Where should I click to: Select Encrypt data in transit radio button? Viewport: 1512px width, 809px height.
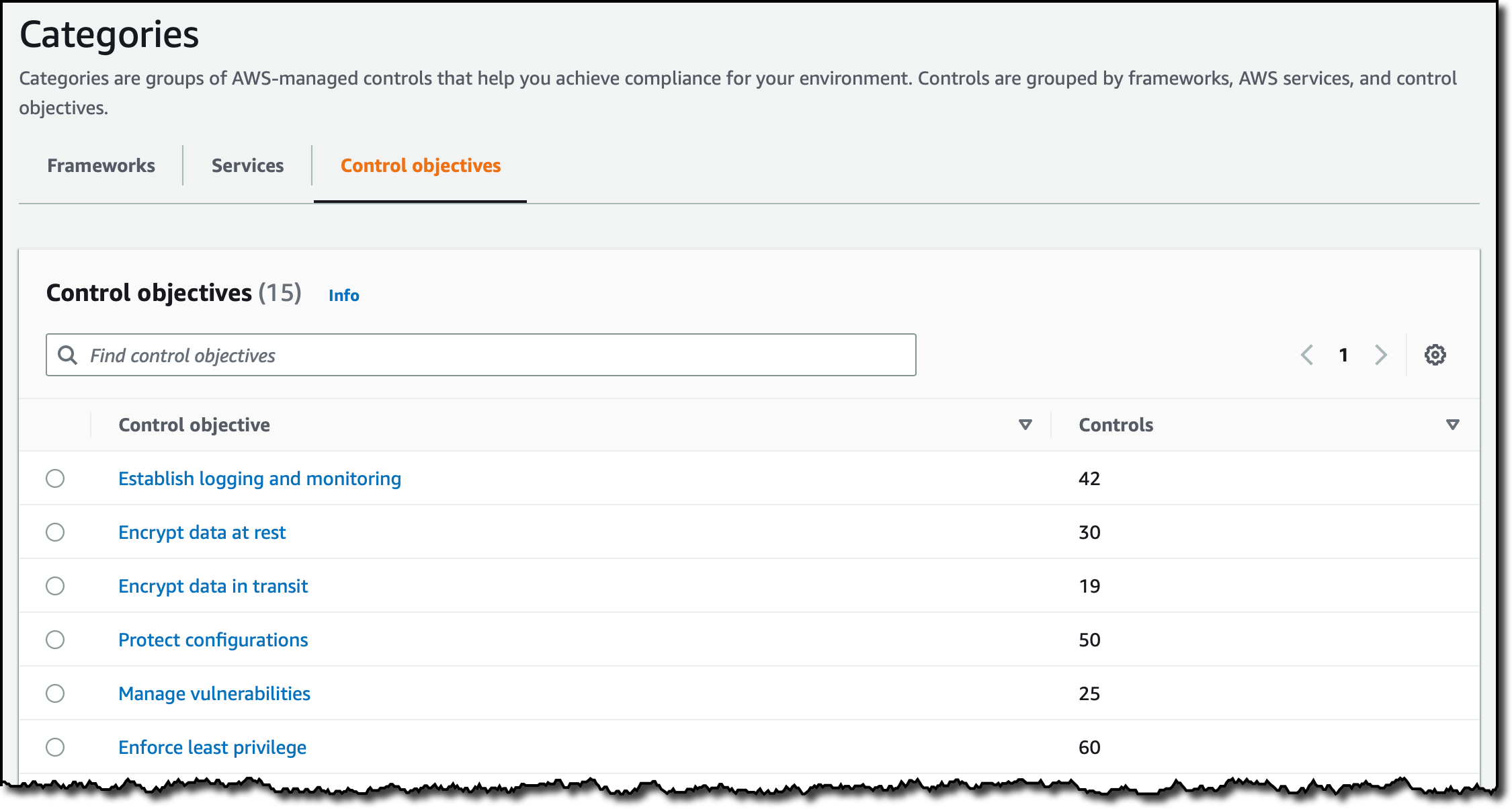[x=55, y=586]
